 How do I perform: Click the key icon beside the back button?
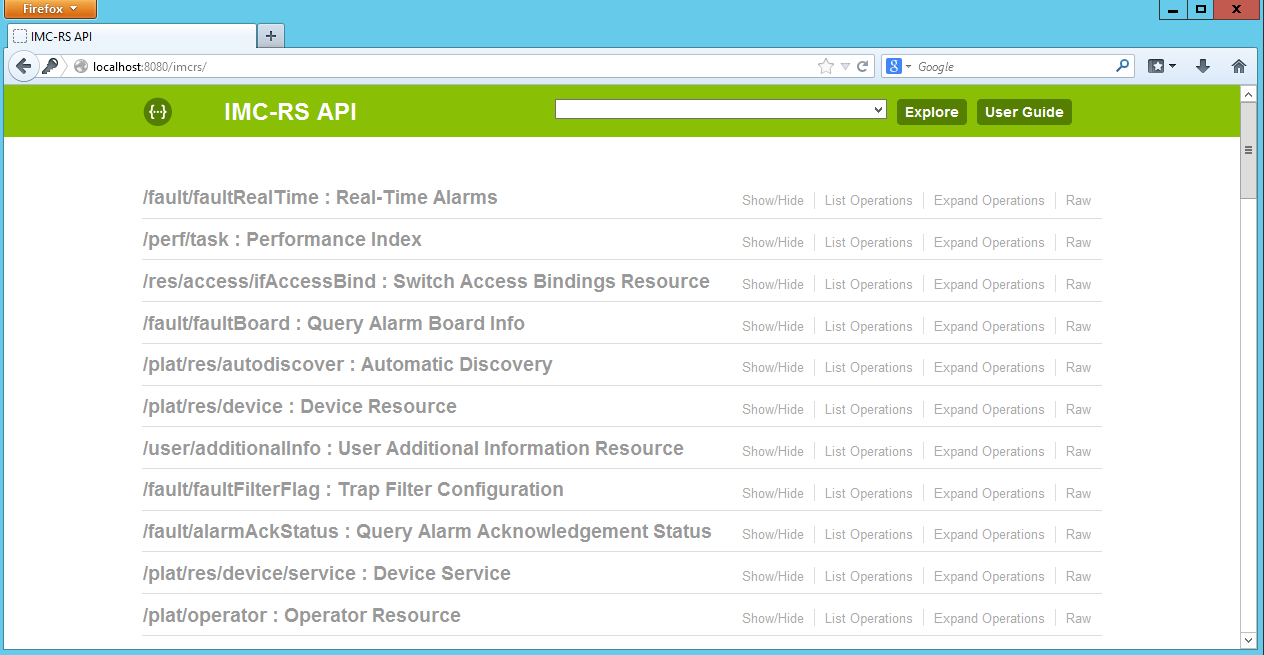coord(50,66)
